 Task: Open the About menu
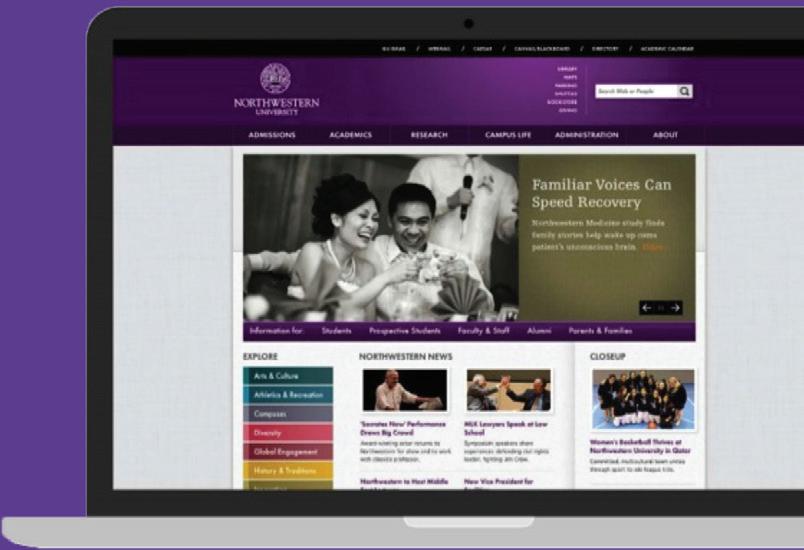coord(666,135)
